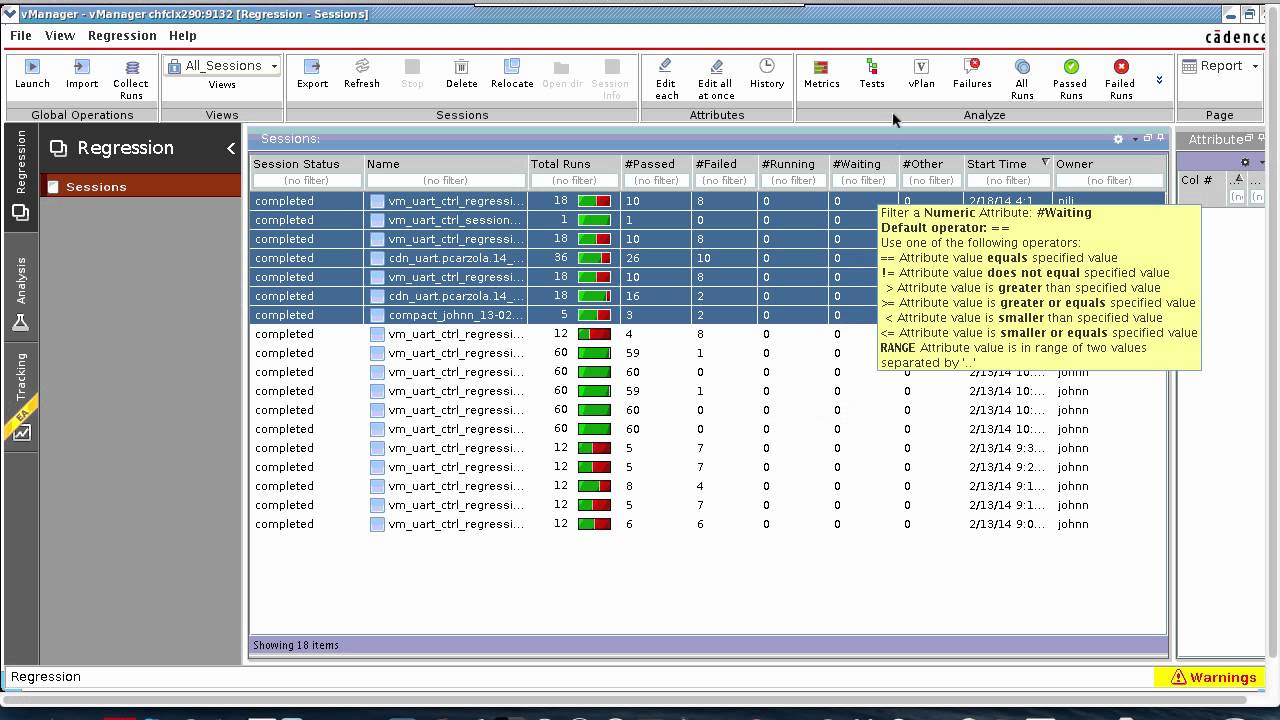
Task: Open Attribute panel settings gear
Action: tap(1245, 162)
